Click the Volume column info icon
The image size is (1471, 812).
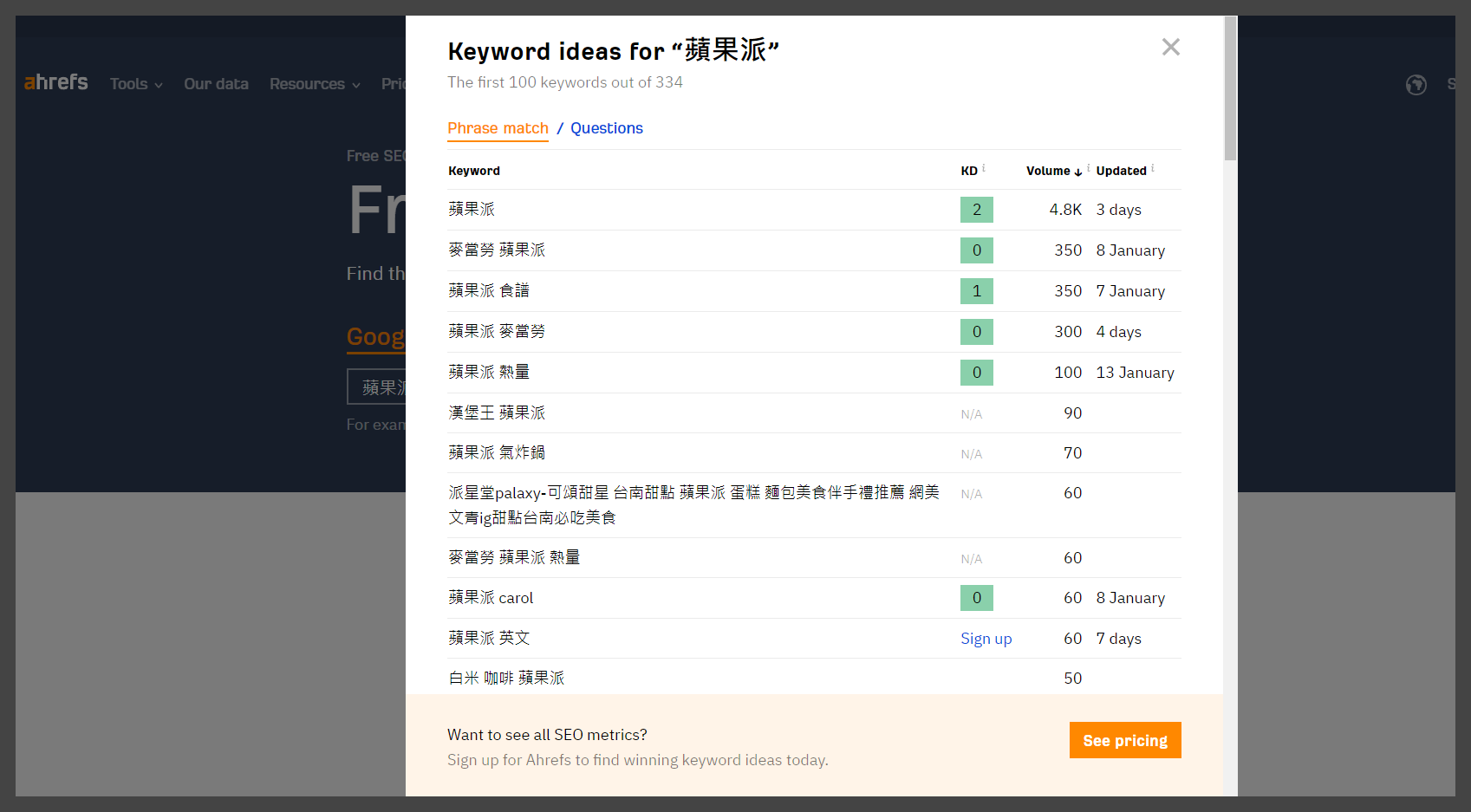[1089, 168]
